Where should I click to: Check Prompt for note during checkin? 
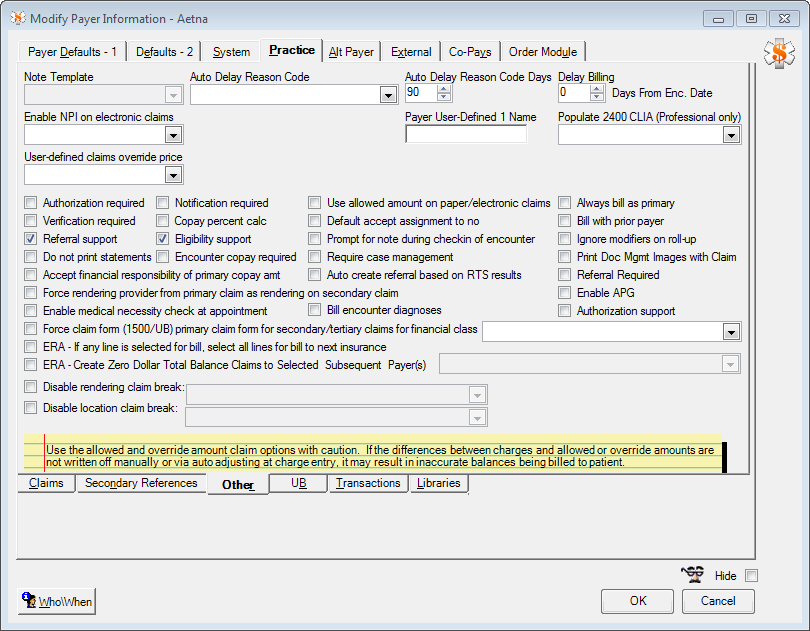(314, 239)
